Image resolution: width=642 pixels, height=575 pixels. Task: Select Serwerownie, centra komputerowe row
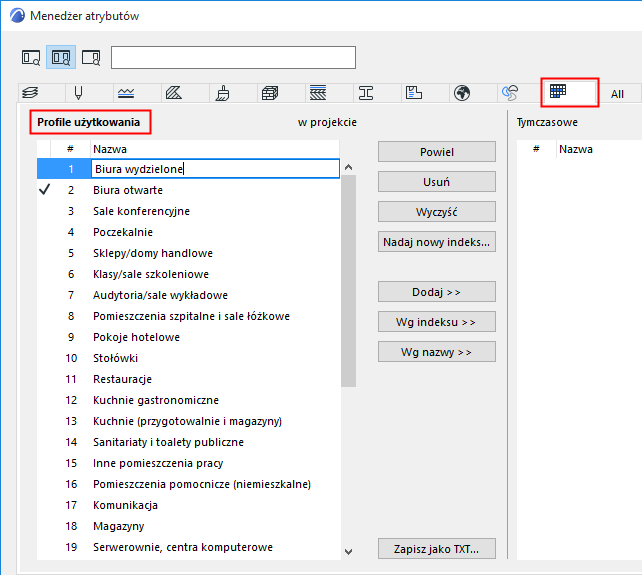(188, 547)
